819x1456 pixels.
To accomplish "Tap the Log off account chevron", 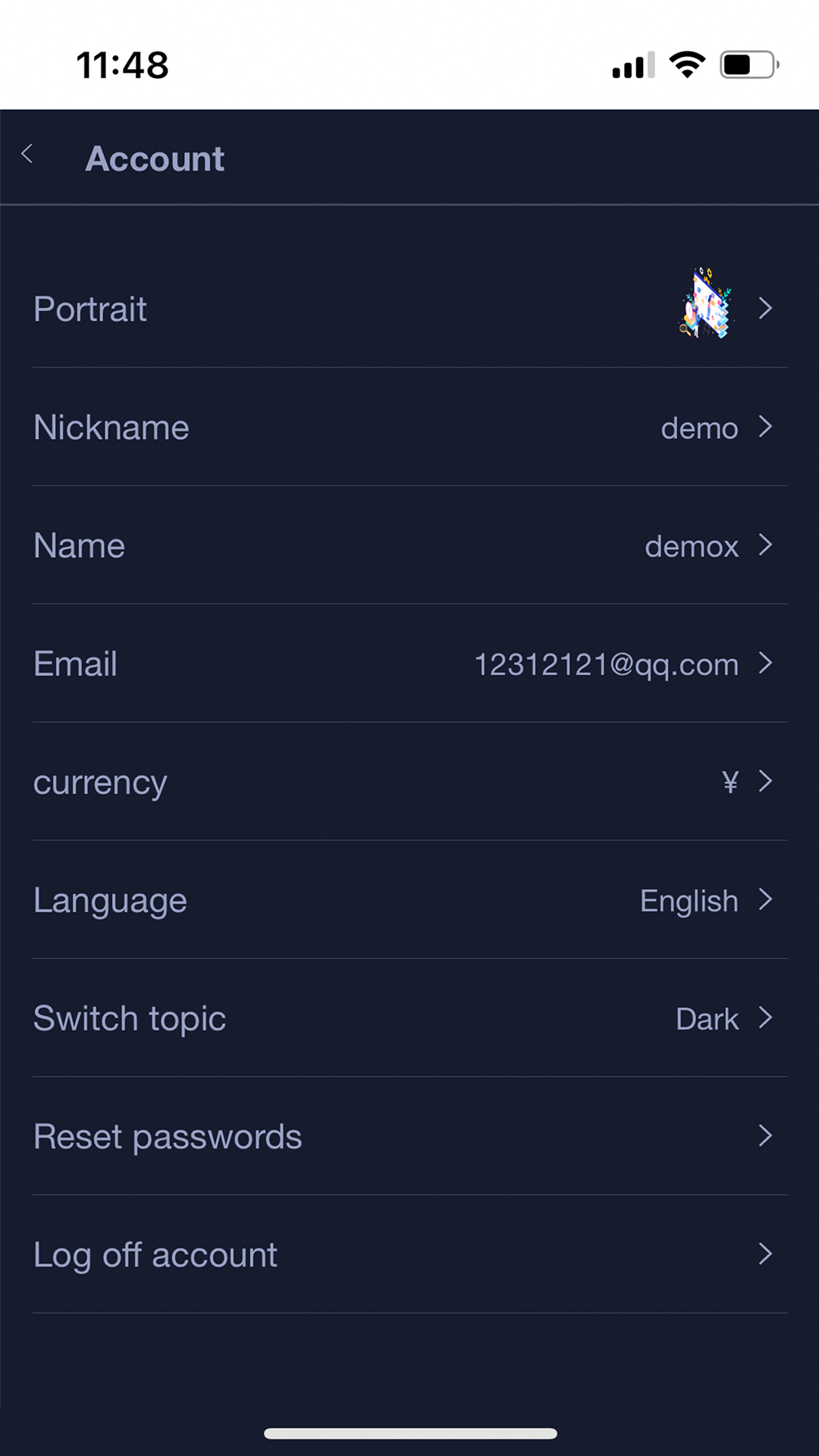I will [x=765, y=1254].
